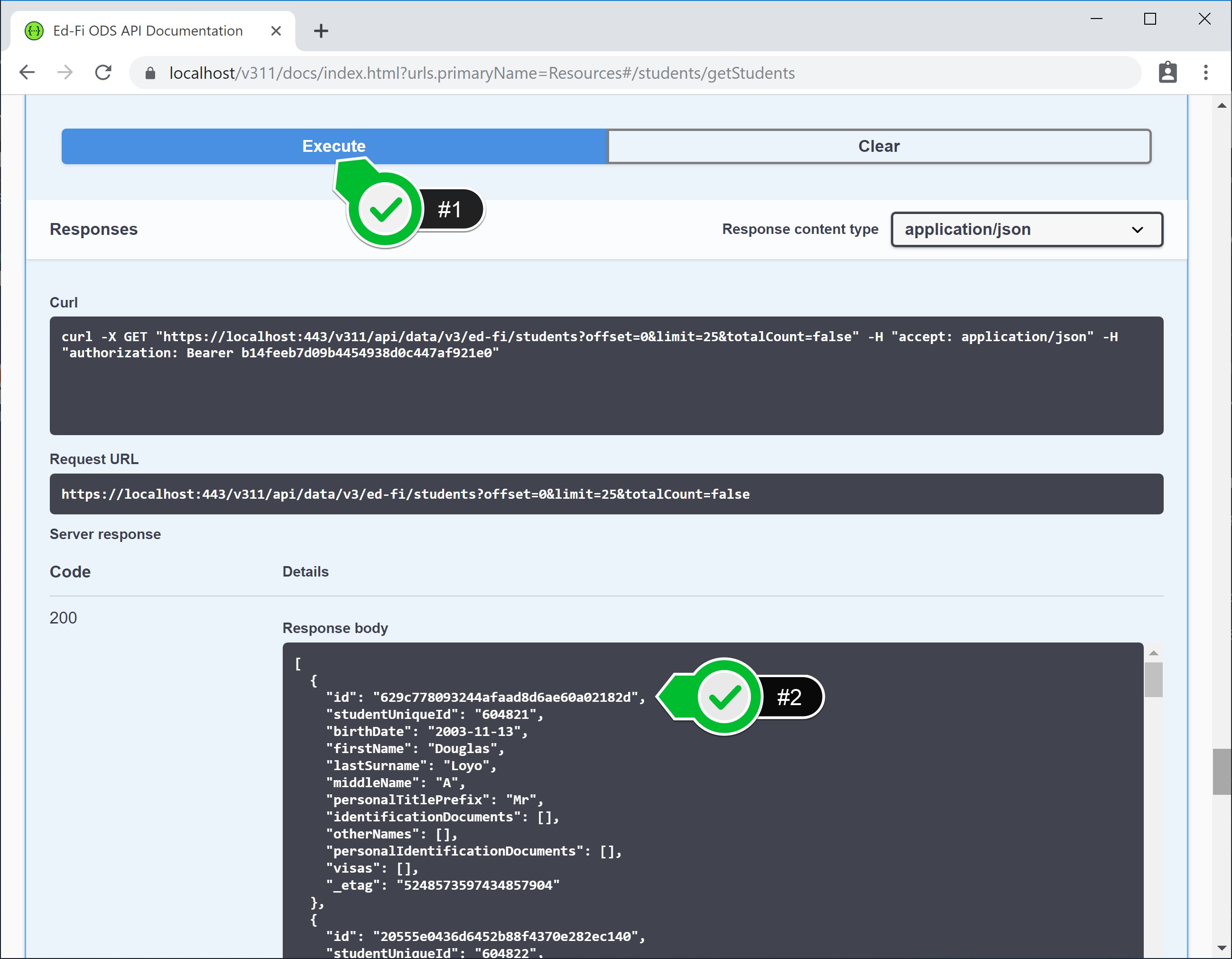This screenshot has width=1232, height=959.
Task: Click the Execute button
Action: coord(334,146)
